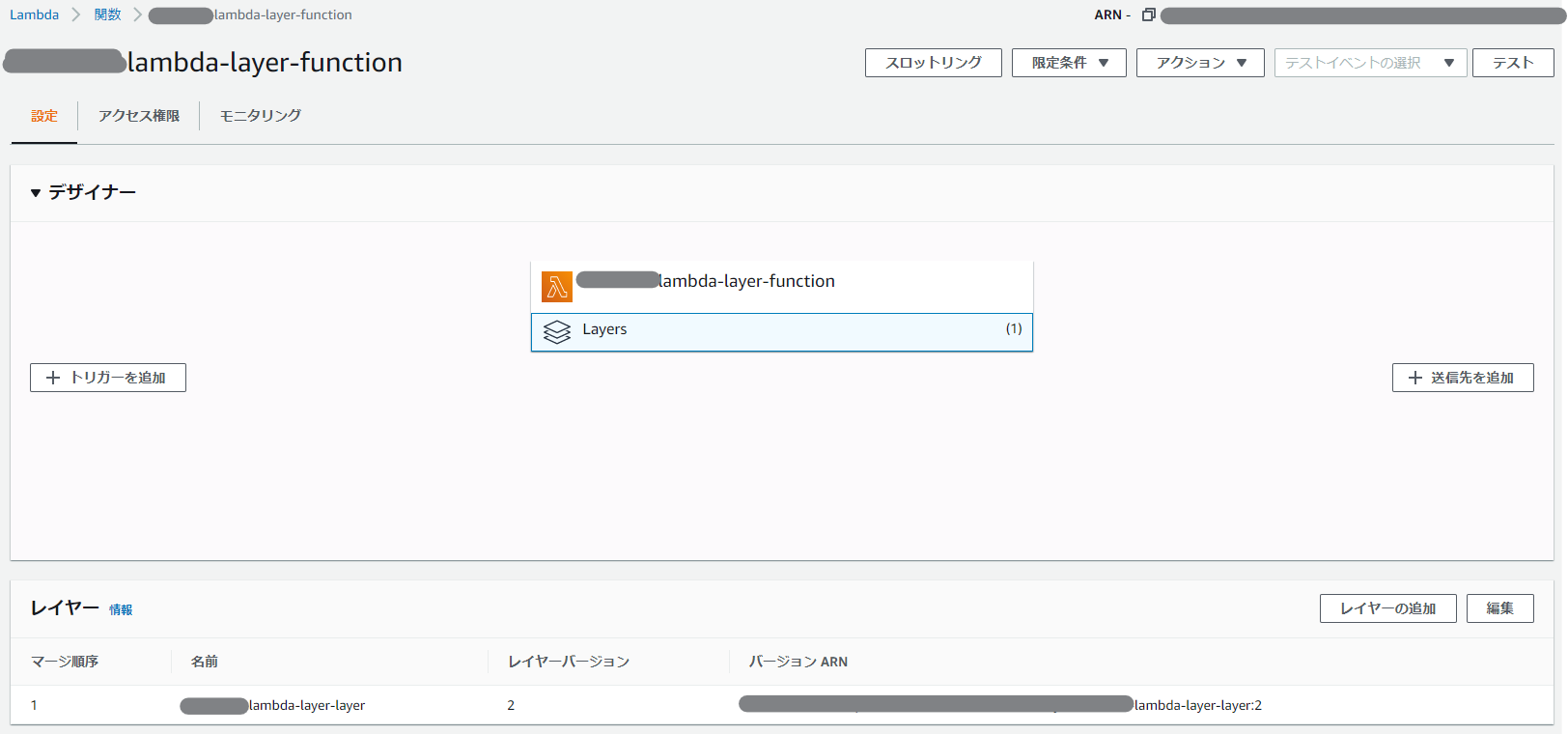Open the アクション dropdown menu

click(x=1200, y=63)
